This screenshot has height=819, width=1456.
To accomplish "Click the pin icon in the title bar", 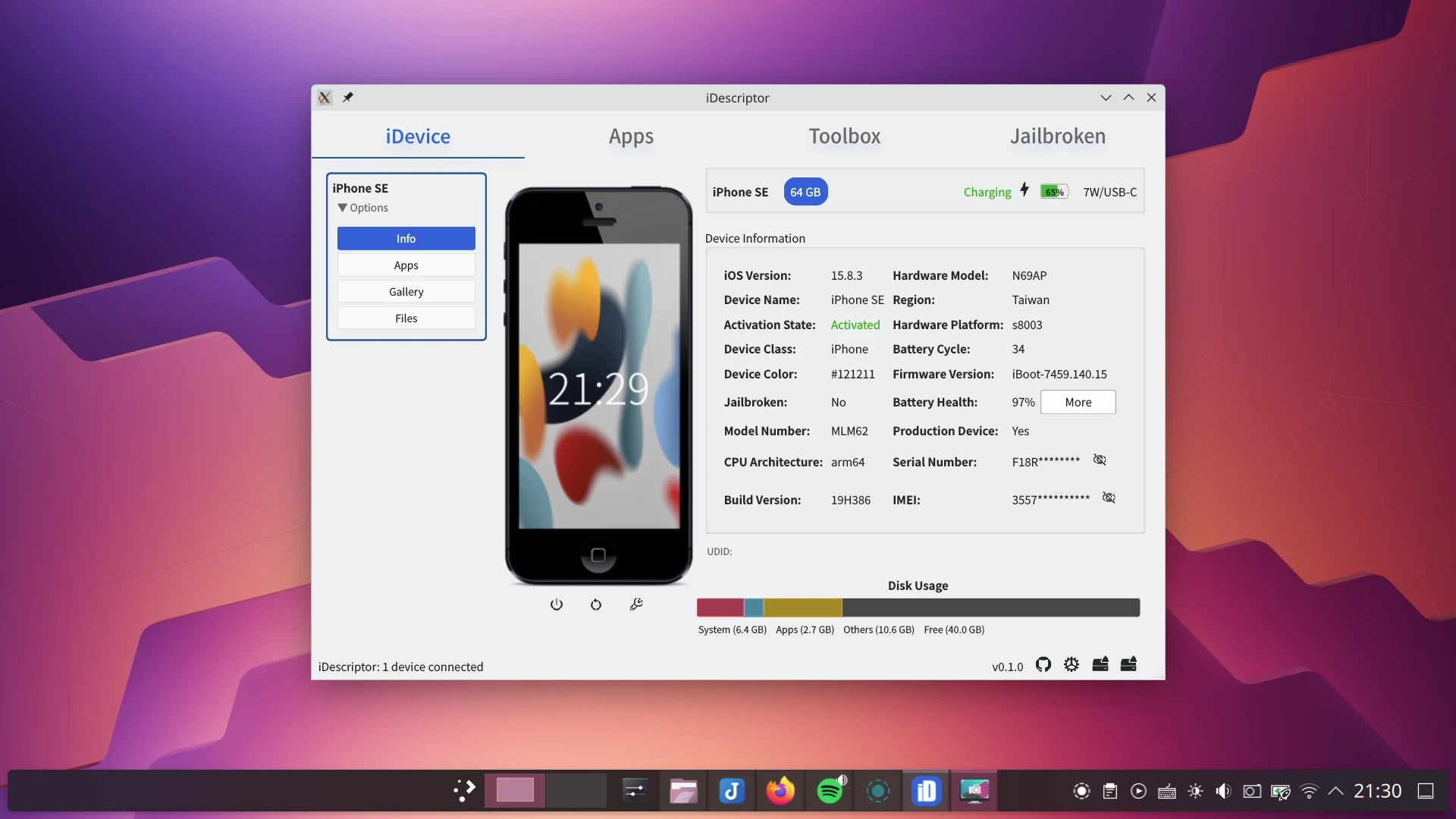I will pos(348,97).
